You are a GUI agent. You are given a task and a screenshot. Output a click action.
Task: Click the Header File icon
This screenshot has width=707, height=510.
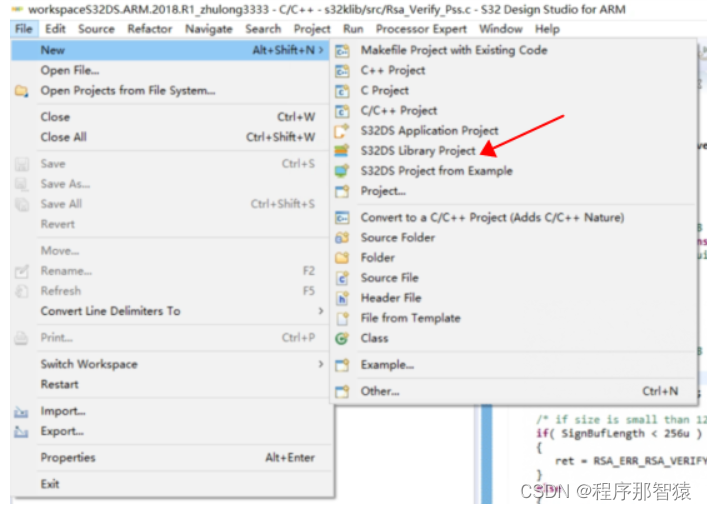click(x=342, y=299)
